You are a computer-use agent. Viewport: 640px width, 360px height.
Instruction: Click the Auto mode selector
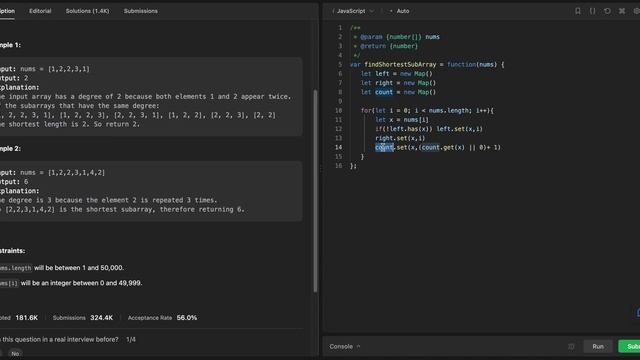click(399, 11)
